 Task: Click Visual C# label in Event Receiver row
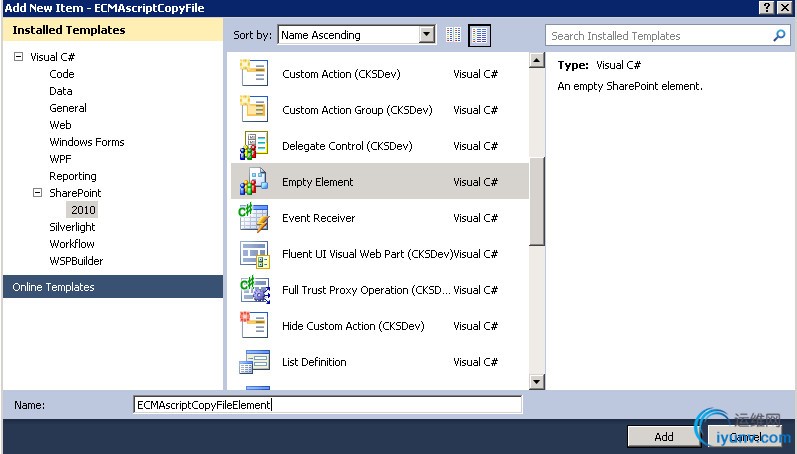click(475, 218)
